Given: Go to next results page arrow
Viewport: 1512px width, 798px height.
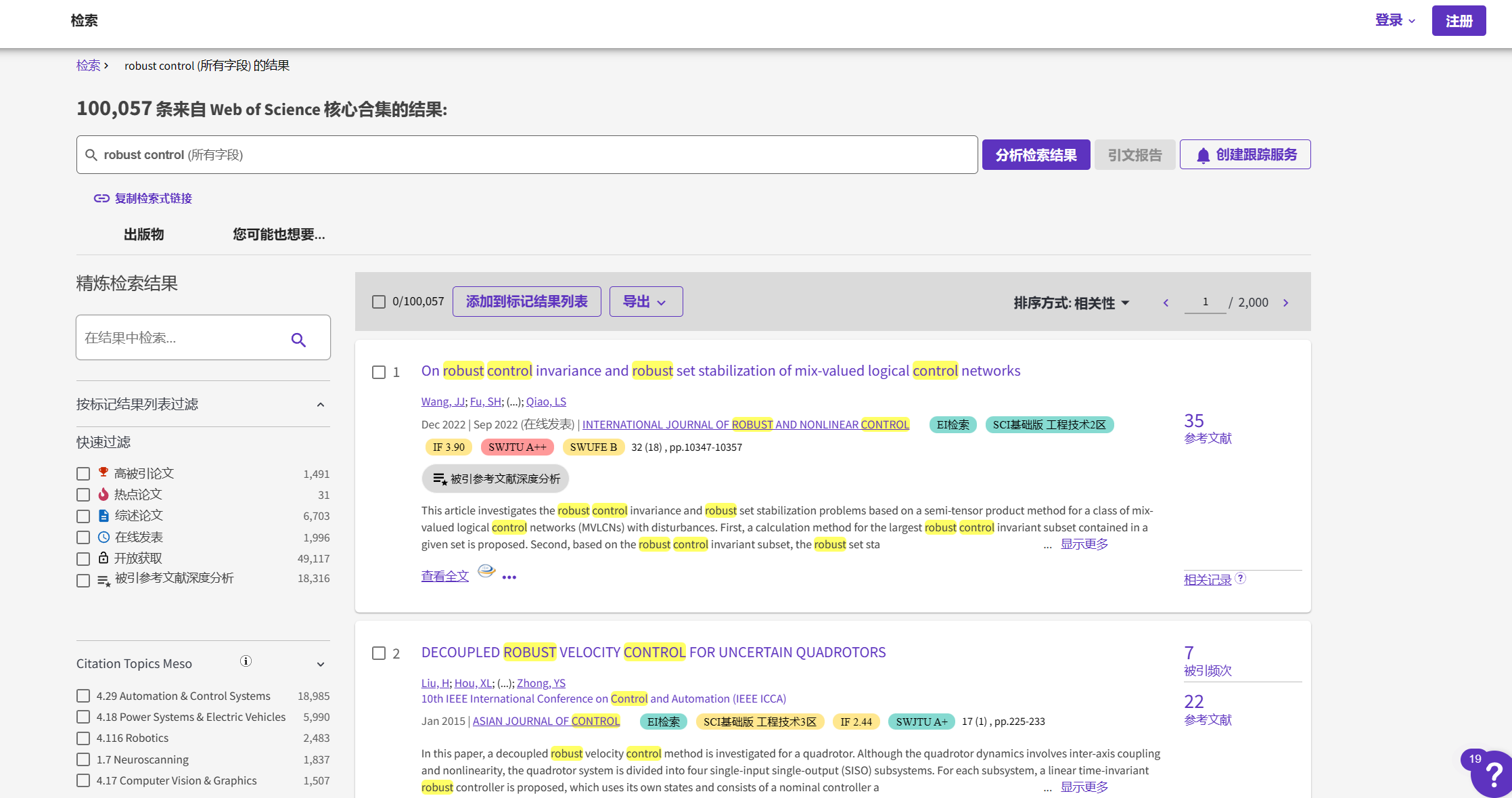Looking at the screenshot, I should (x=1286, y=303).
